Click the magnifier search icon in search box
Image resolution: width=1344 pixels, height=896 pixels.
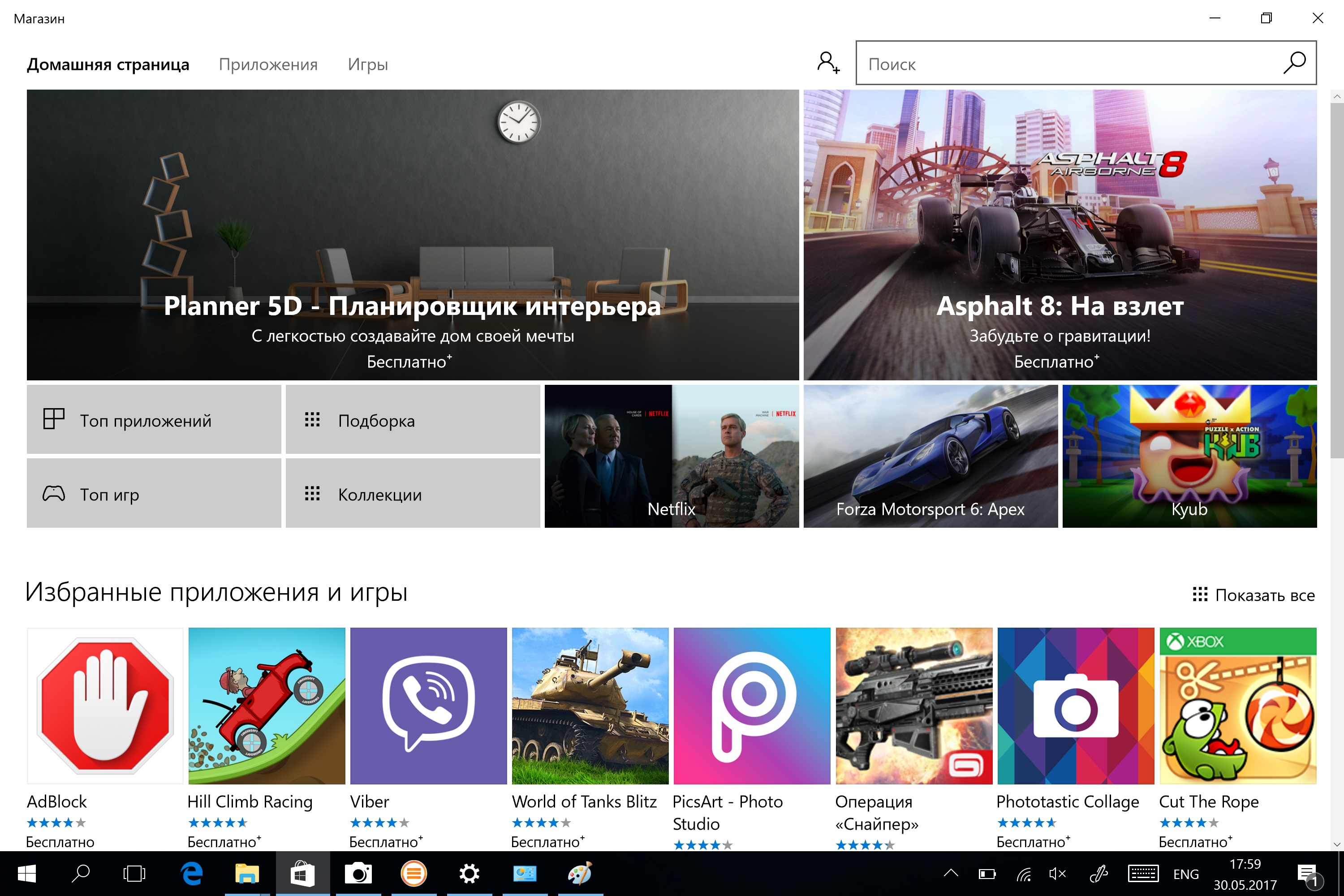click(x=1294, y=63)
